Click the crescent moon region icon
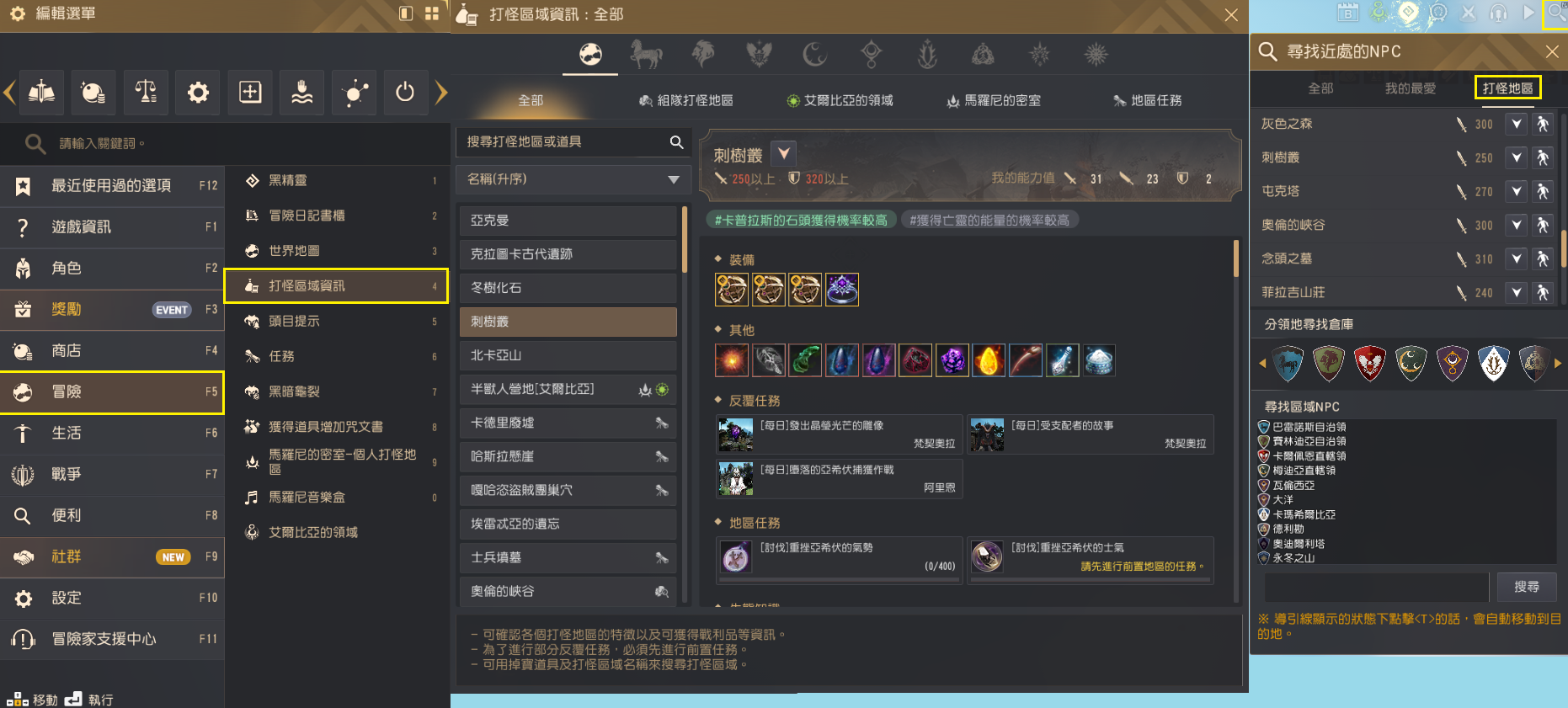The image size is (1568, 708). pos(814,55)
